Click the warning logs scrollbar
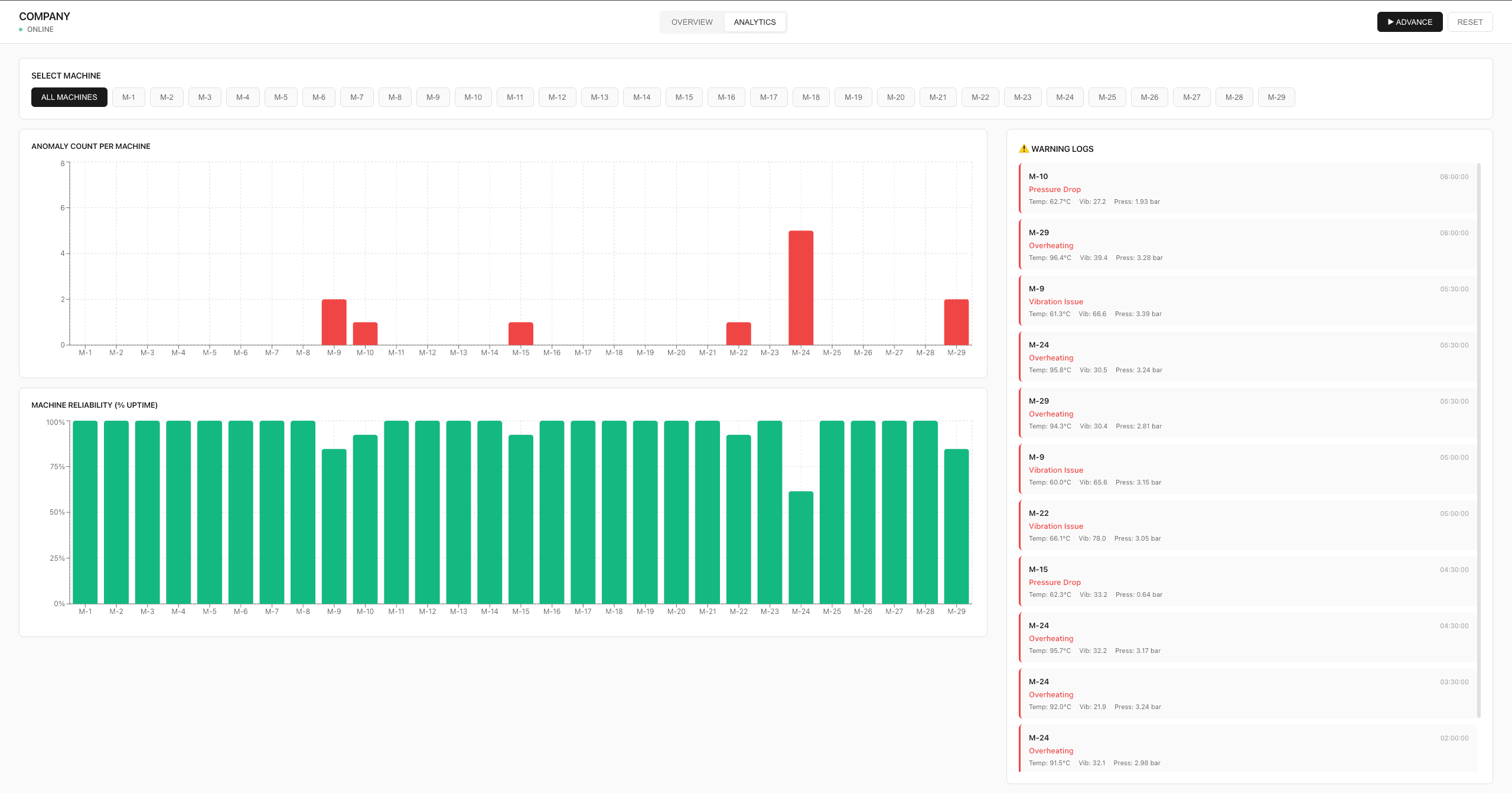Image resolution: width=1512 pixels, height=793 pixels. click(1479, 440)
